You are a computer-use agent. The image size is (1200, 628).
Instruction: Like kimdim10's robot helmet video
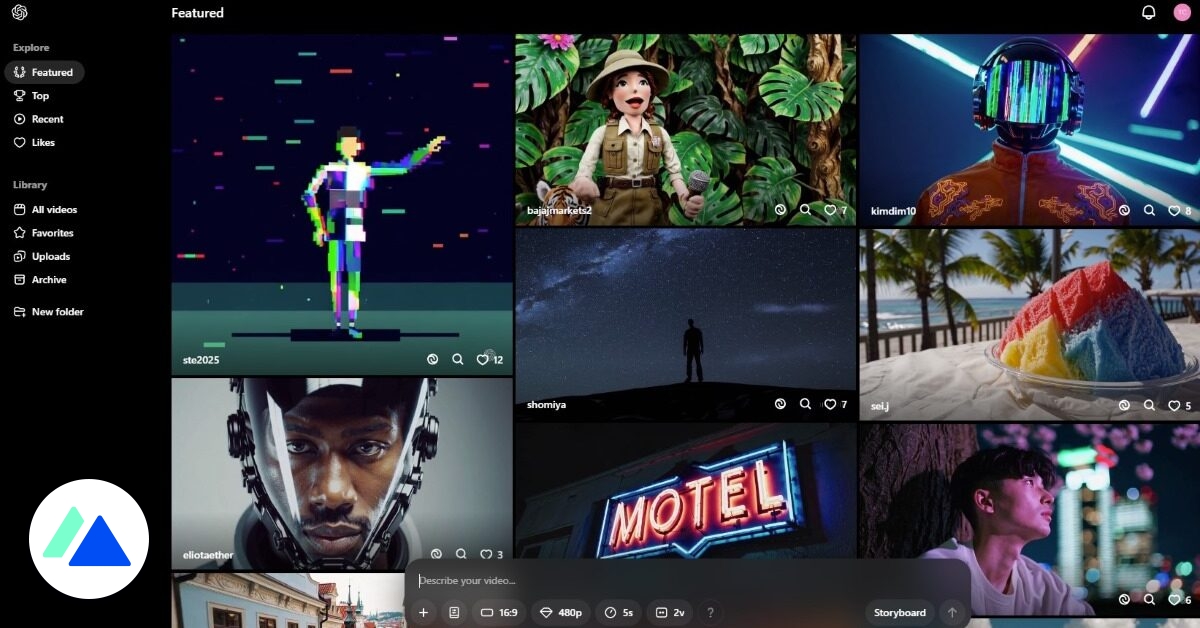pyautogui.click(x=1175, y=211)
